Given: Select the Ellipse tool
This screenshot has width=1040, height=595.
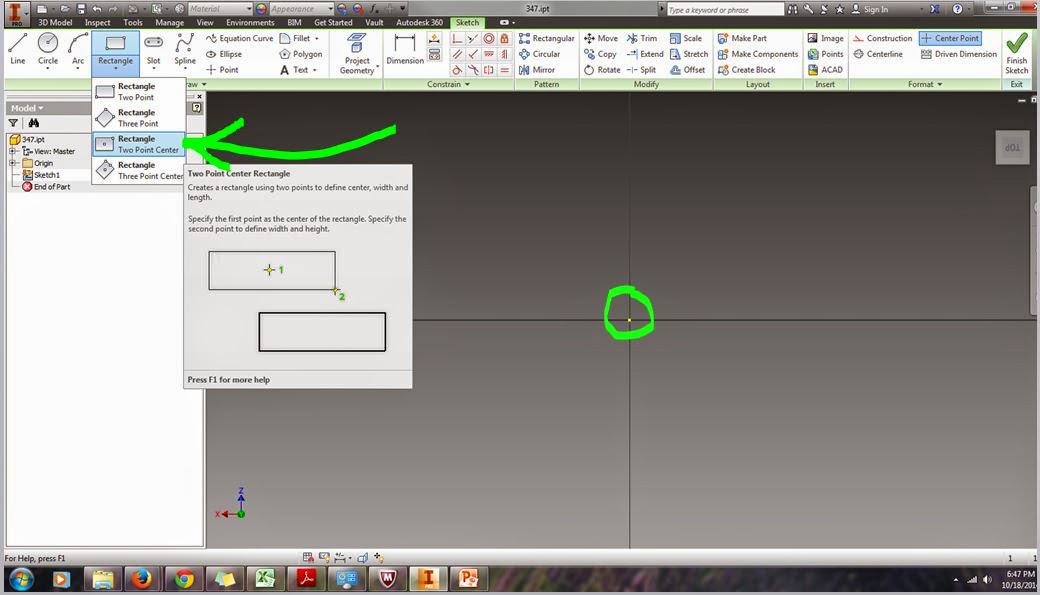Looking at the screenshot, I should [x=224, y=54].
